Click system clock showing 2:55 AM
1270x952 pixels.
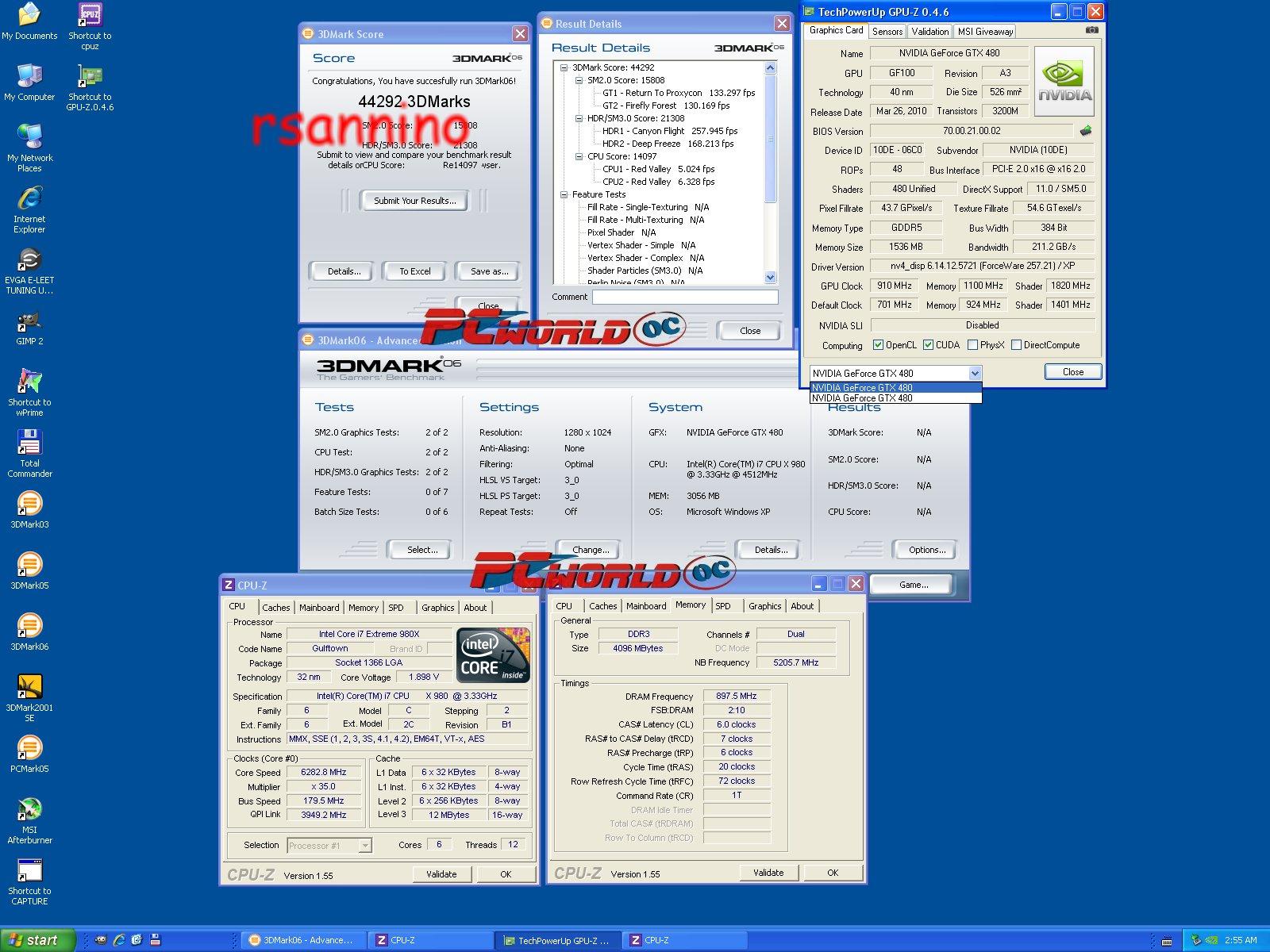(x=1241, y=940)
